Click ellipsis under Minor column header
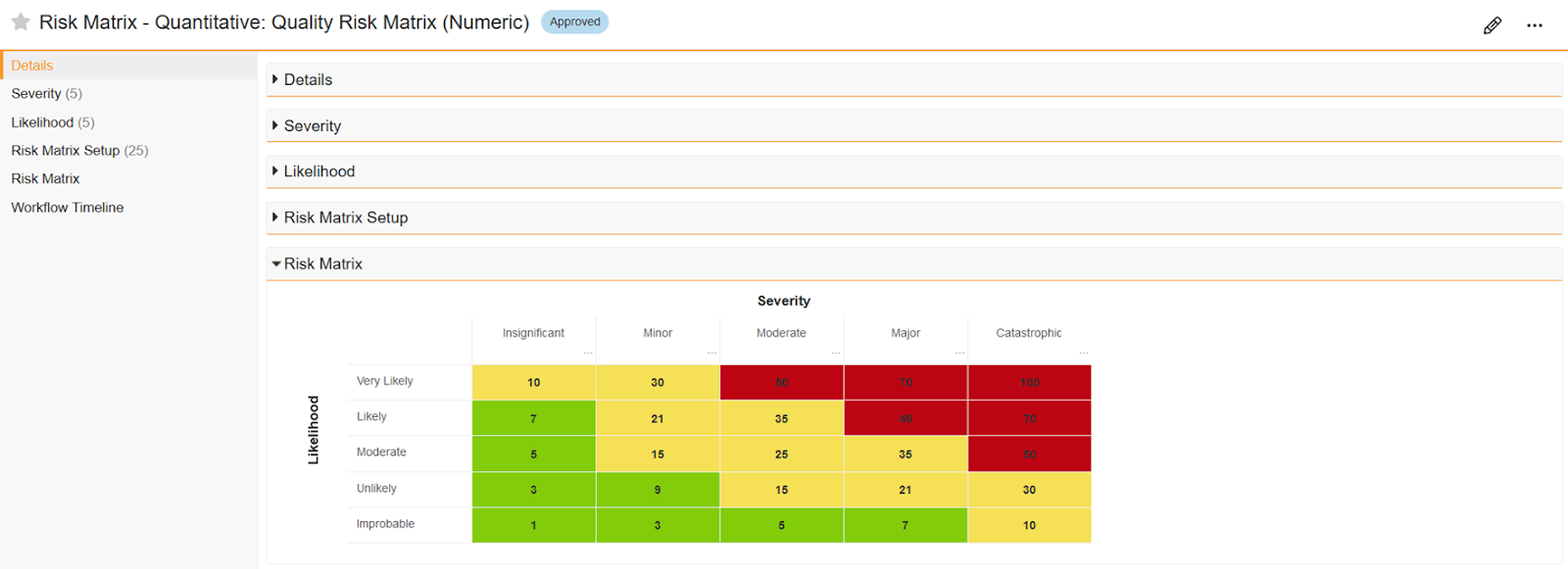This screenshot has width=1568, height=569. pyautogui.click(x=711, y=353)
